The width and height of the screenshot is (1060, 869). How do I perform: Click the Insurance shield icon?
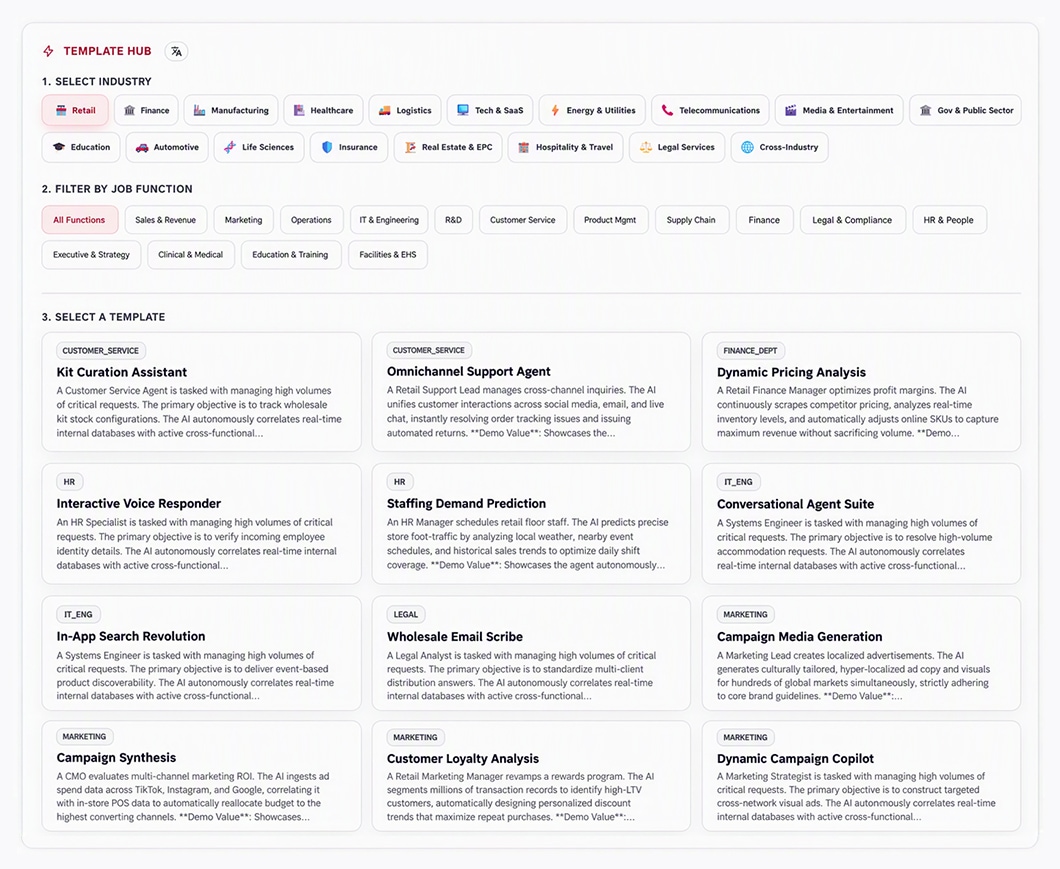pyautogui.click(x=327, y=147)
